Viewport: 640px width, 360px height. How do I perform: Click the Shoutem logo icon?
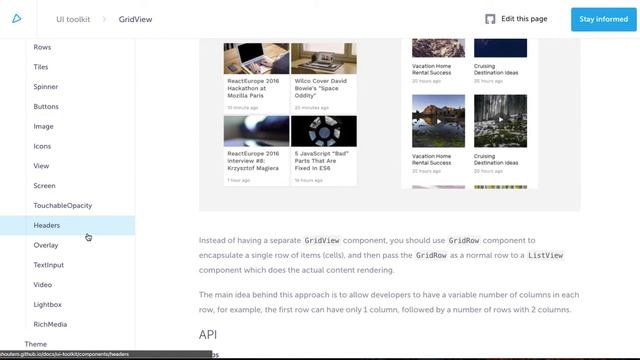[x=16, y=19]
